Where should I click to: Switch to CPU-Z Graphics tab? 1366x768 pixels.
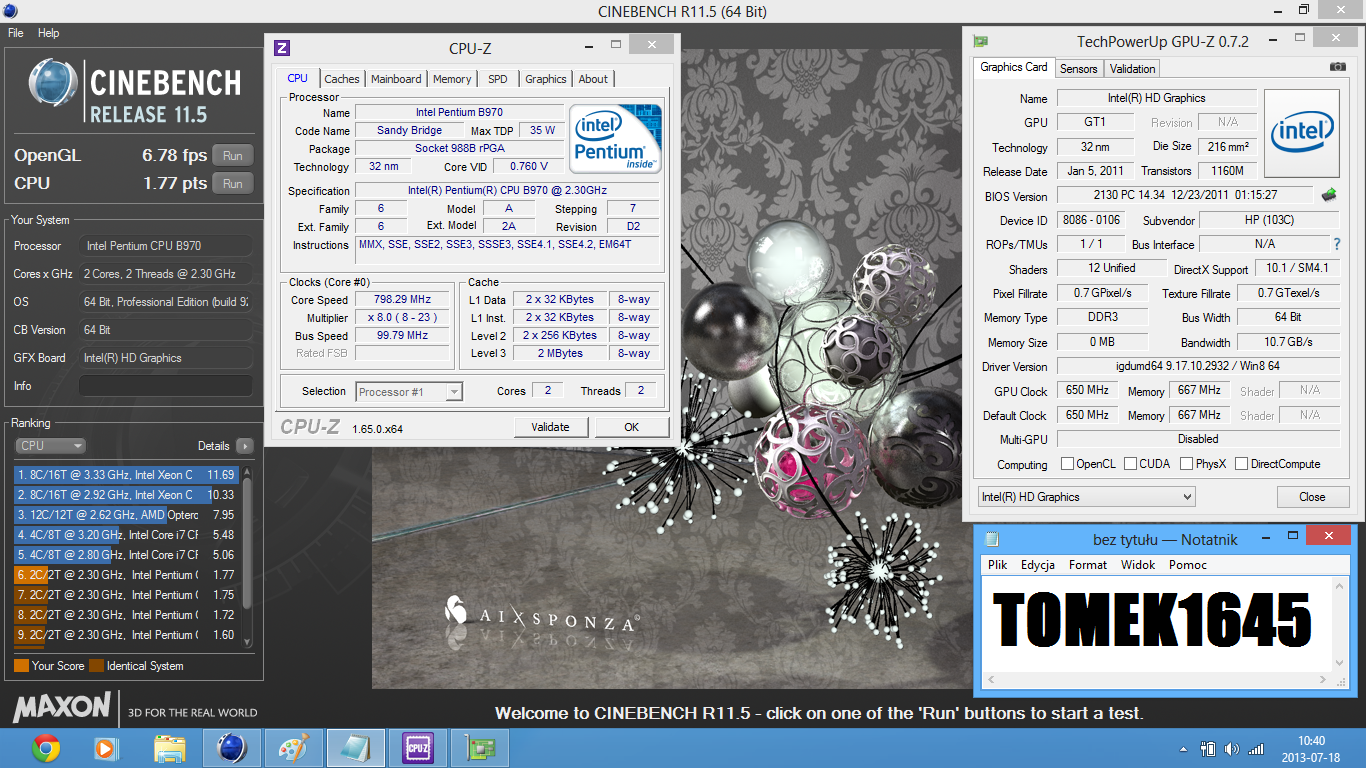coord(546,79)
